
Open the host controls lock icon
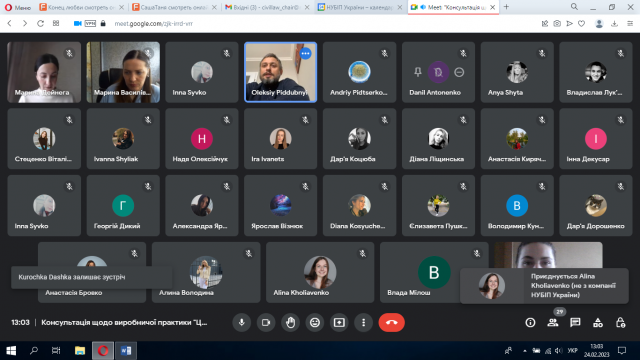pos(620,323)
